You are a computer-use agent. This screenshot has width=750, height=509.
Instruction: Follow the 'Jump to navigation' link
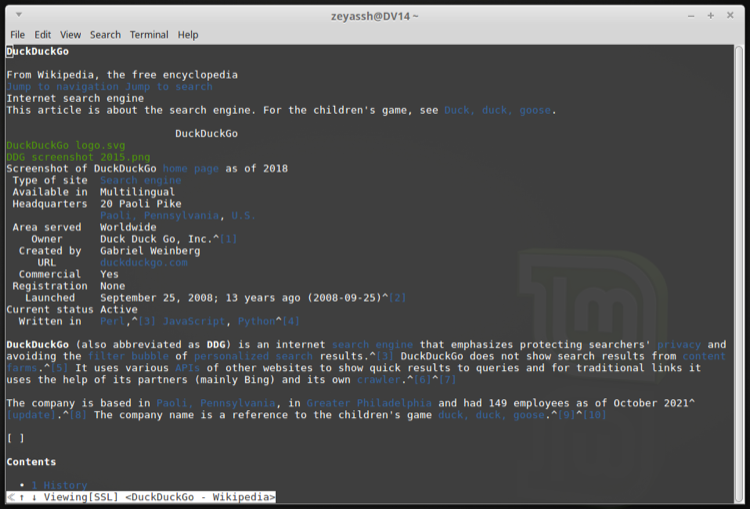point(63,87)
